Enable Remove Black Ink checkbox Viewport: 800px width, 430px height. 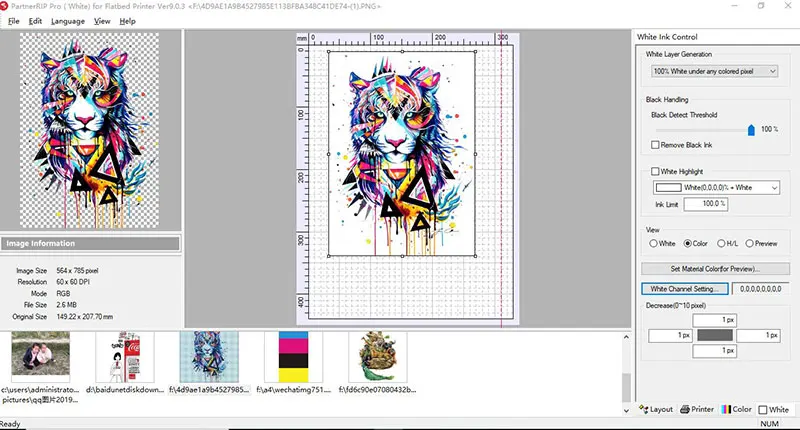[655, 145]
